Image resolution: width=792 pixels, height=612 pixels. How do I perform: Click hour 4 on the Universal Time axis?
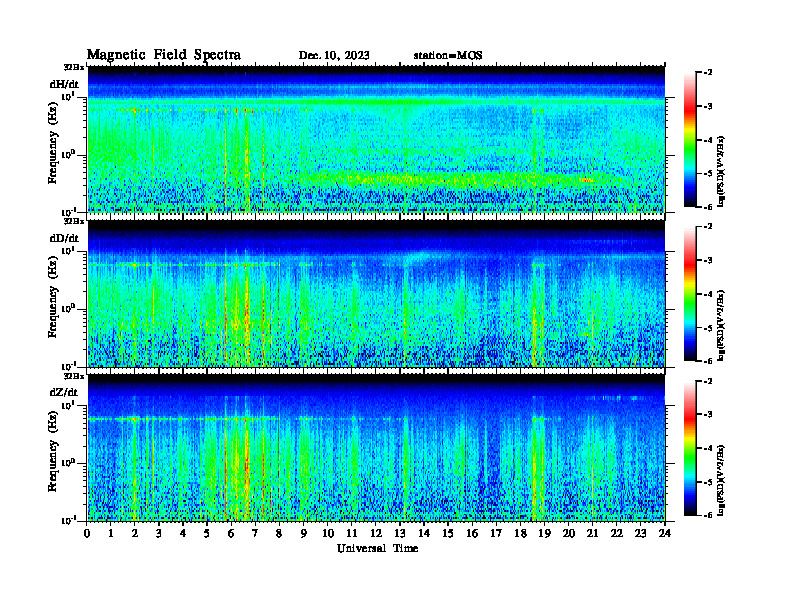(183, 534)
